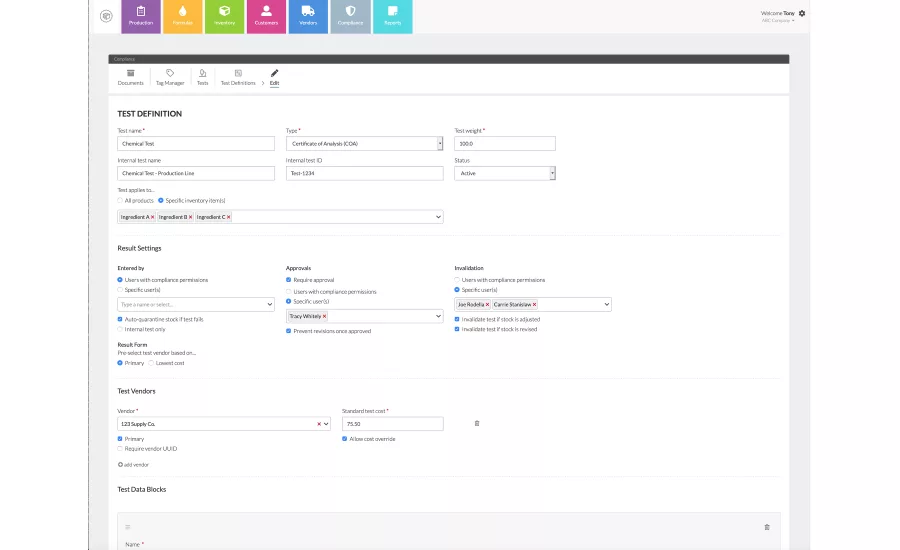Open the Compliance module tile
Image resolution: width=900 pixels, height=550 pixels.
[350, 16]
